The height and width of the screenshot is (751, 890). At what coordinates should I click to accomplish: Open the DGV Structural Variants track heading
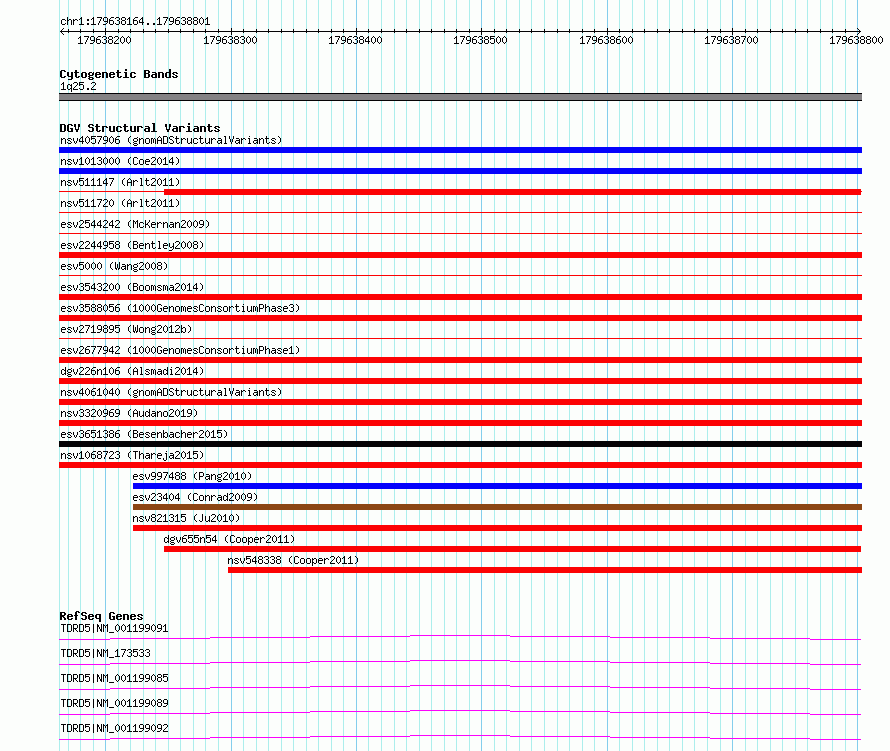140,128
